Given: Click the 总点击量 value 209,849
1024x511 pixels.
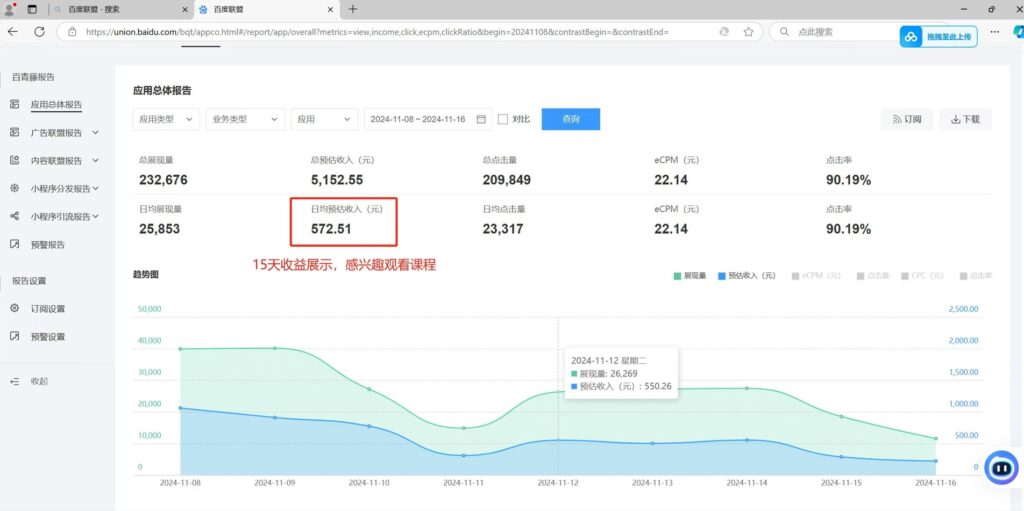Looking at the screenshot, I should pos(507,180).
